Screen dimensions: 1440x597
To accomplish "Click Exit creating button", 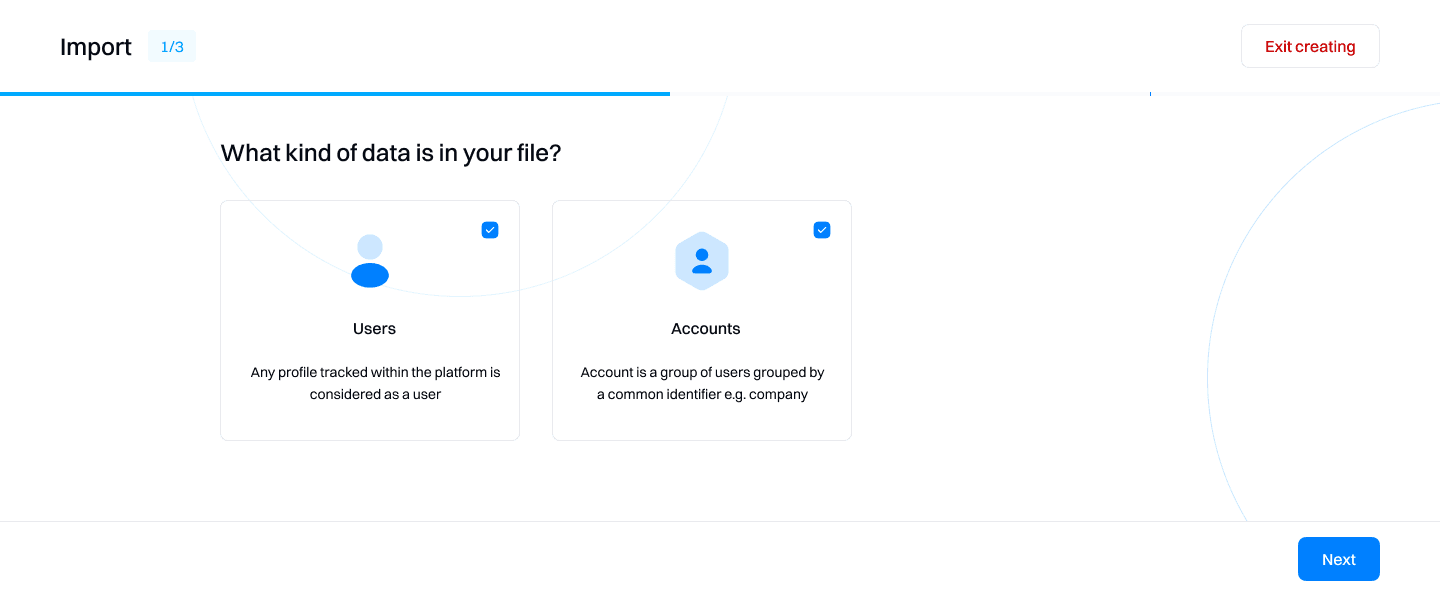I will point(1310,46).
